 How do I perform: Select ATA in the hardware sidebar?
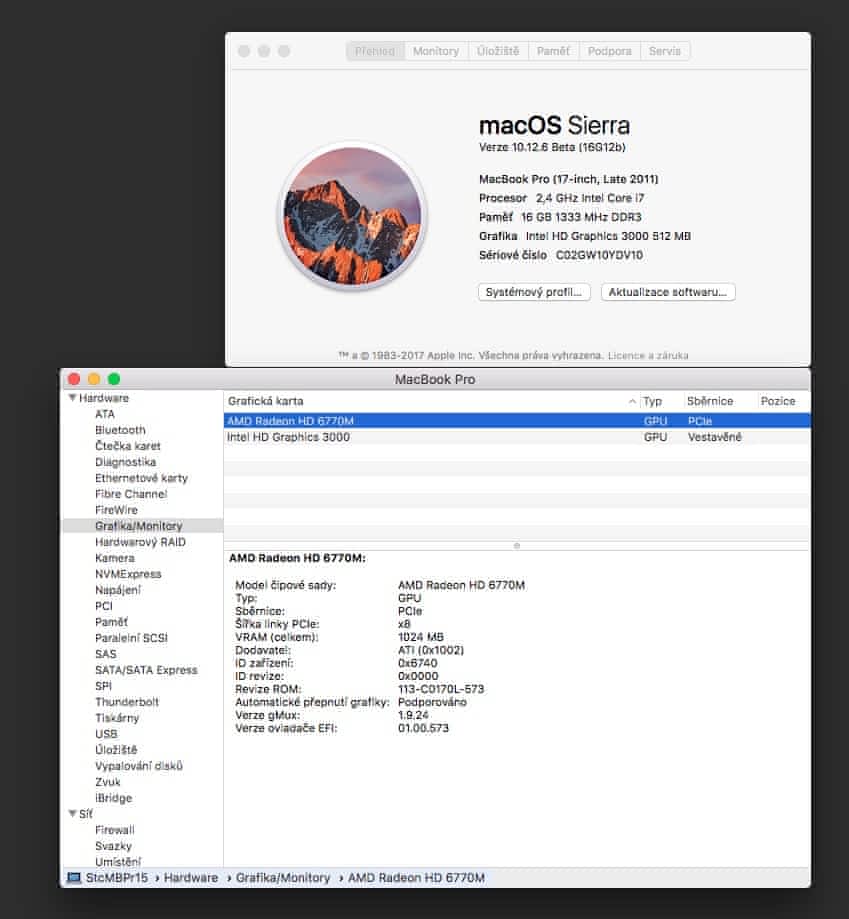pos(105,414)
